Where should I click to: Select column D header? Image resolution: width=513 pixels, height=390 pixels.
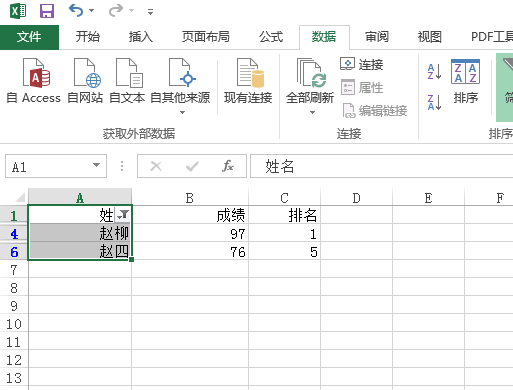coord(356,198)
